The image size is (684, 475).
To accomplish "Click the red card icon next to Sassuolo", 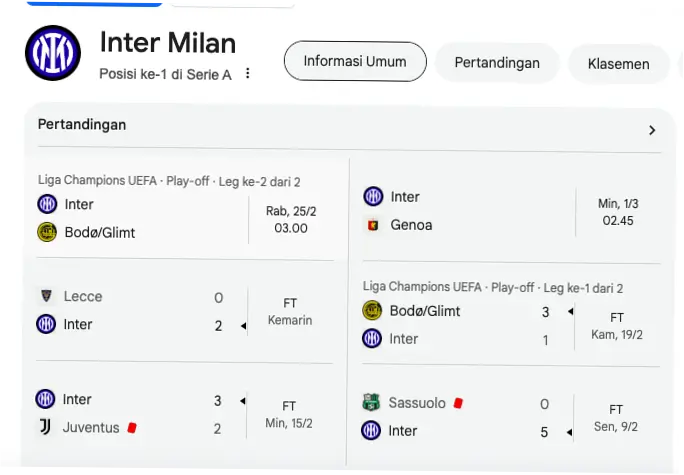I will tap(458, 403).
